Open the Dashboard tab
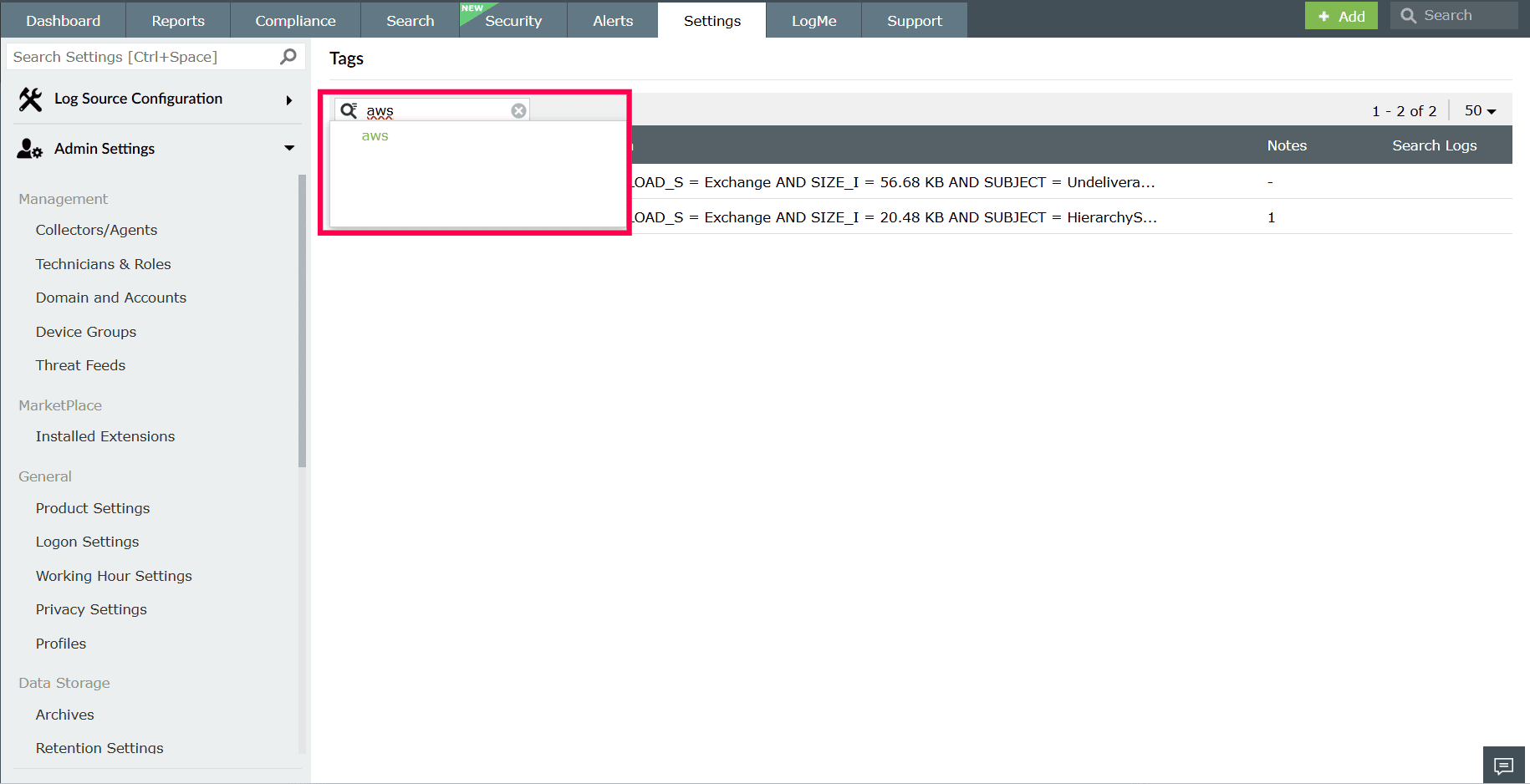Screen dimensions: 1530x784 pyautogui.click(x=64, y=20)
